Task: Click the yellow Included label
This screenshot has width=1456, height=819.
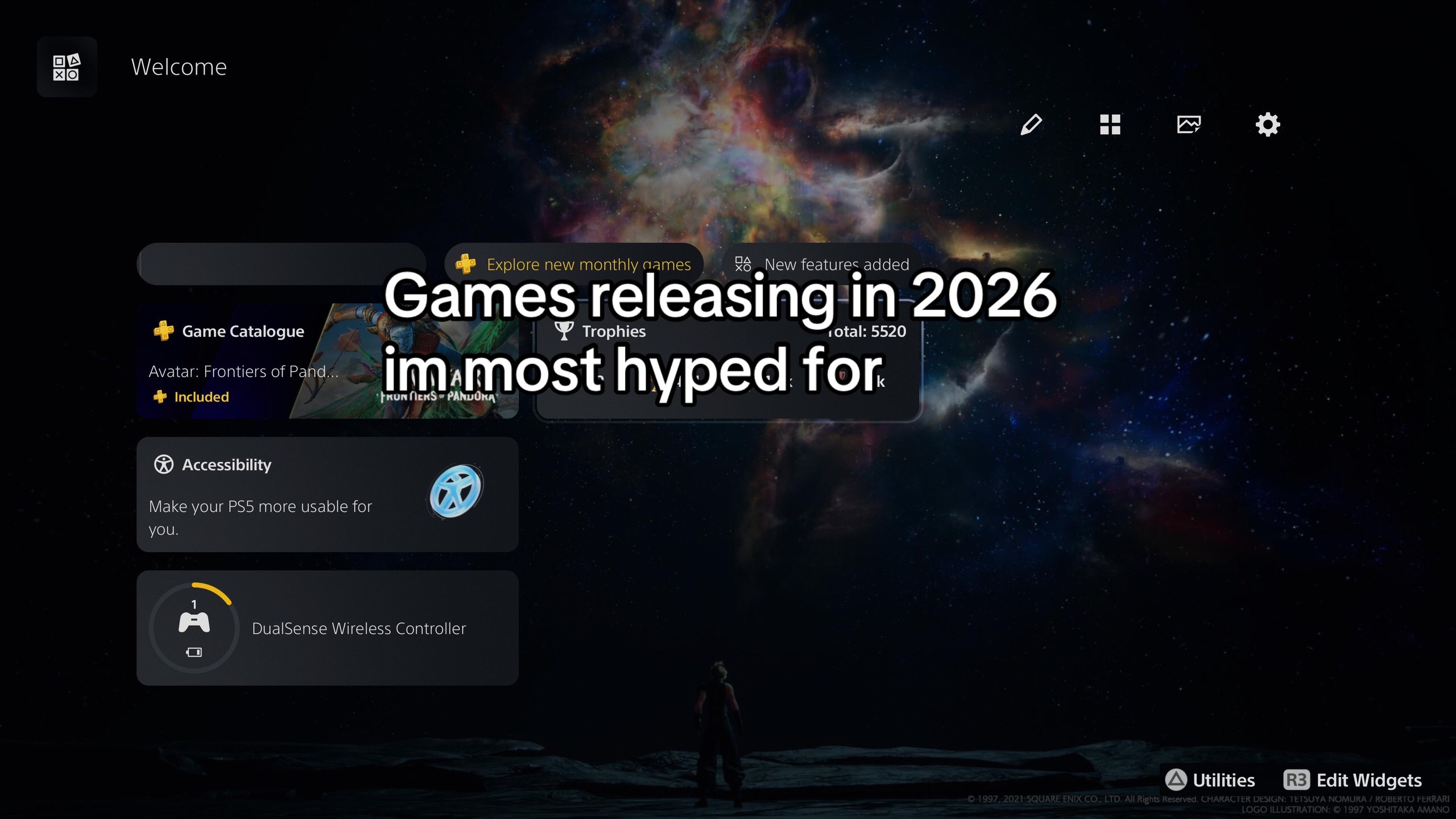Action: [201, 397]
